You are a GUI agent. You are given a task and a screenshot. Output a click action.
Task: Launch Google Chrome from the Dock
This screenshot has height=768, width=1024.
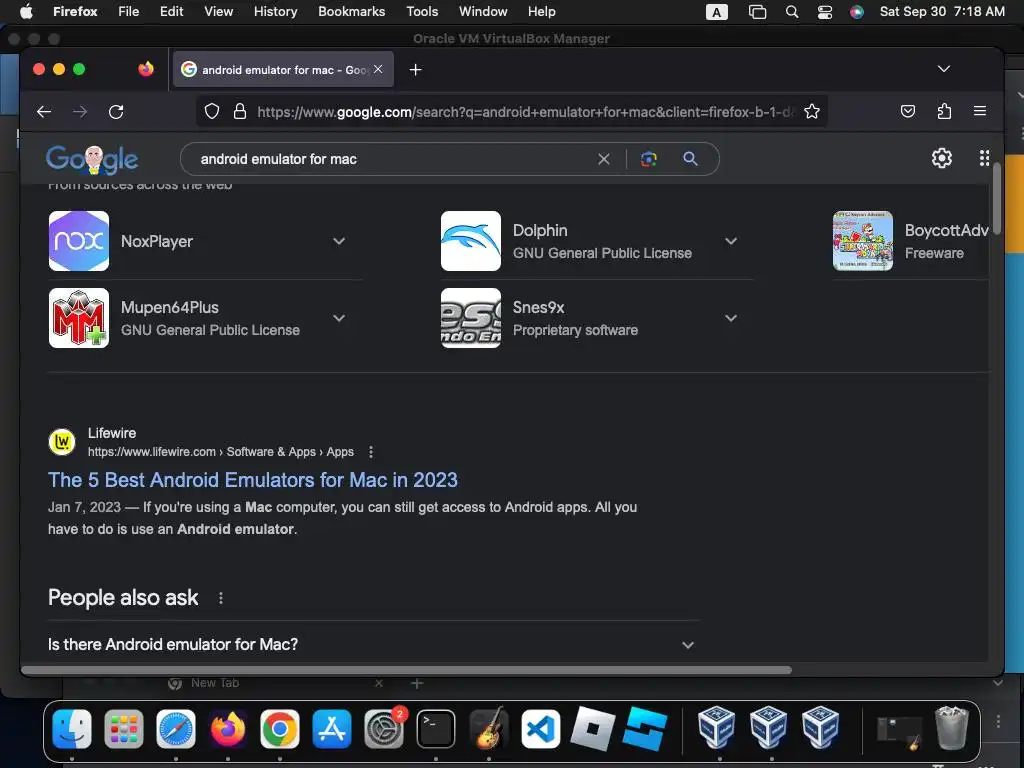coord(280,729)
